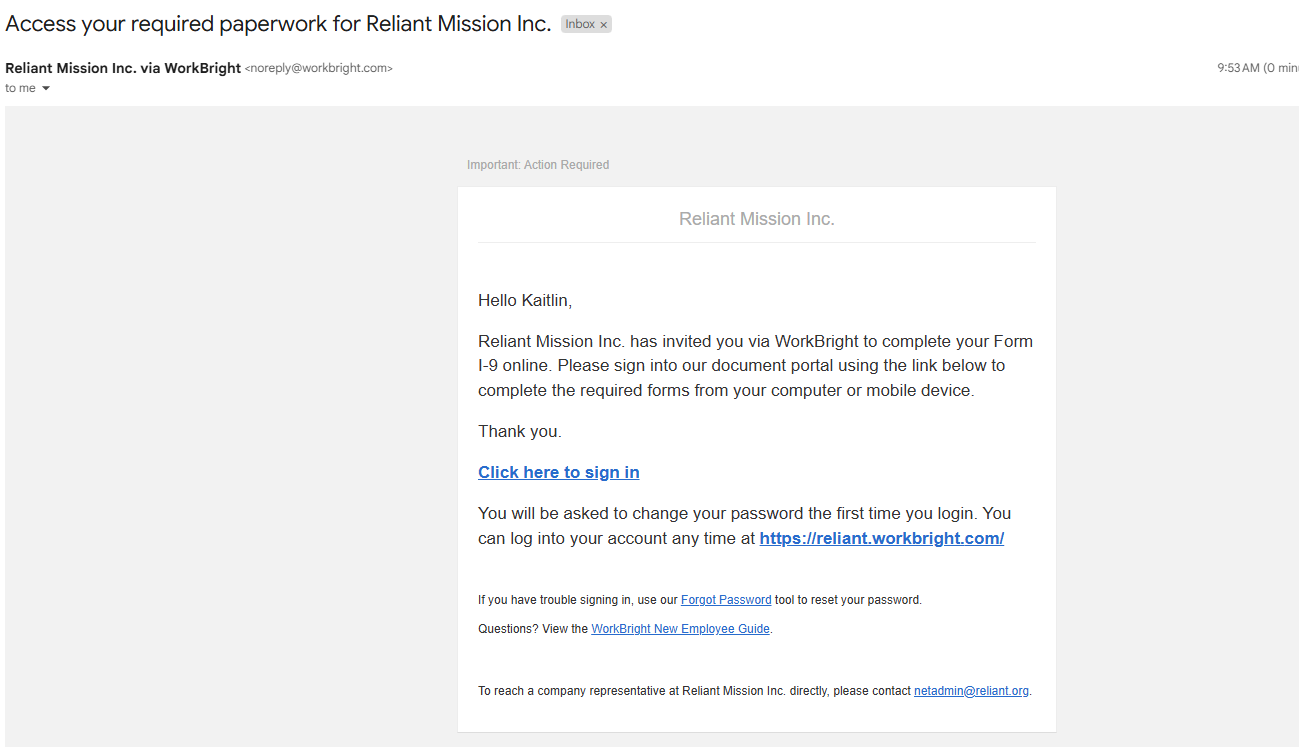1299x747 pixels.
Task: Click the gray Reliant Mission Inc. card header
Action: coord(756,219)
